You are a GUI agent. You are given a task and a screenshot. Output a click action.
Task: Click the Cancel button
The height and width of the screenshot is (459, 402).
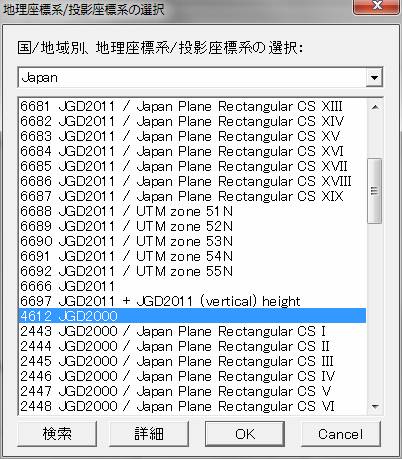(341, 434)
